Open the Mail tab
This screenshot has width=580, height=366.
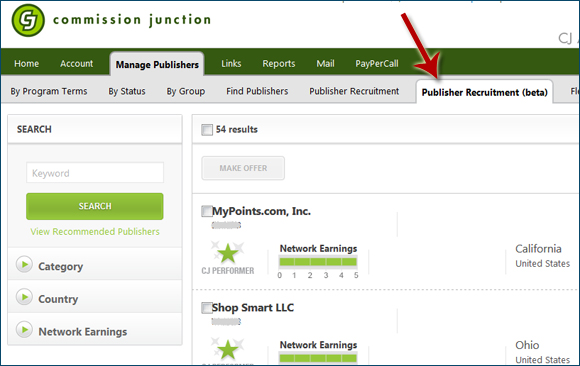325,64
